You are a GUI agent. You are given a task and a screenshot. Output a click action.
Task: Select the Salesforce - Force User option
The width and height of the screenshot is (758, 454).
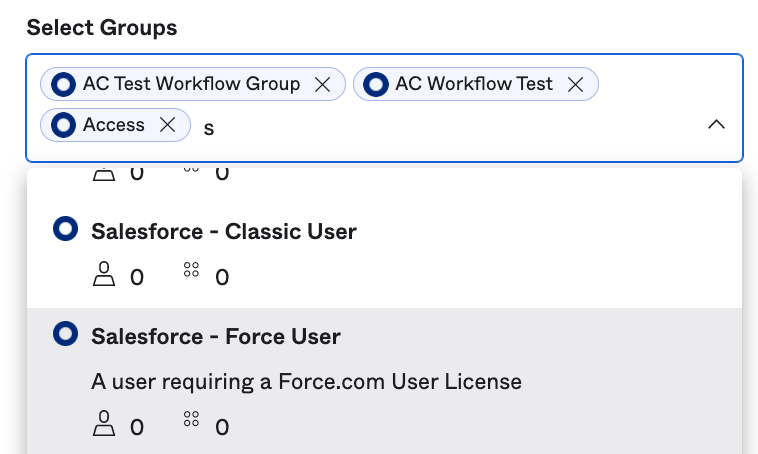click(384, 381)
